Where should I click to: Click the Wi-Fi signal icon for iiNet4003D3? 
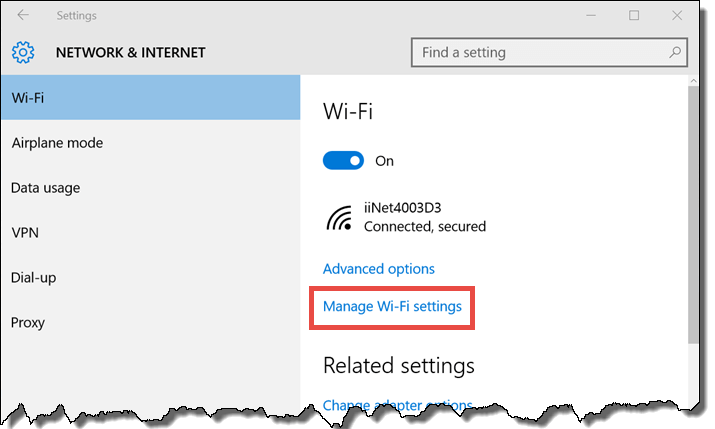pos(339,218)
